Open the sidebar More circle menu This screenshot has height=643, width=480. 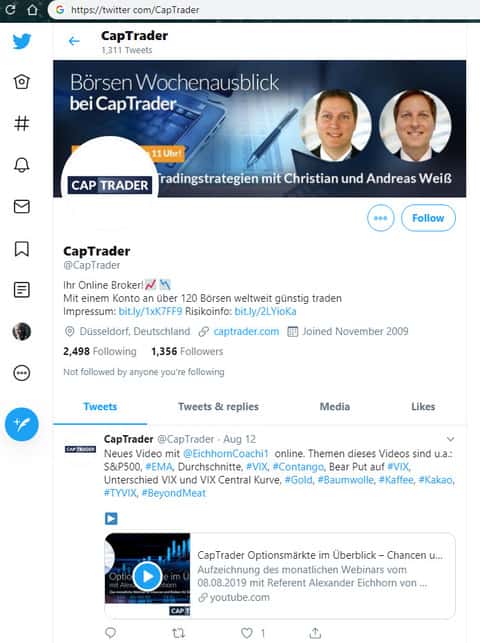click(22, 373)
